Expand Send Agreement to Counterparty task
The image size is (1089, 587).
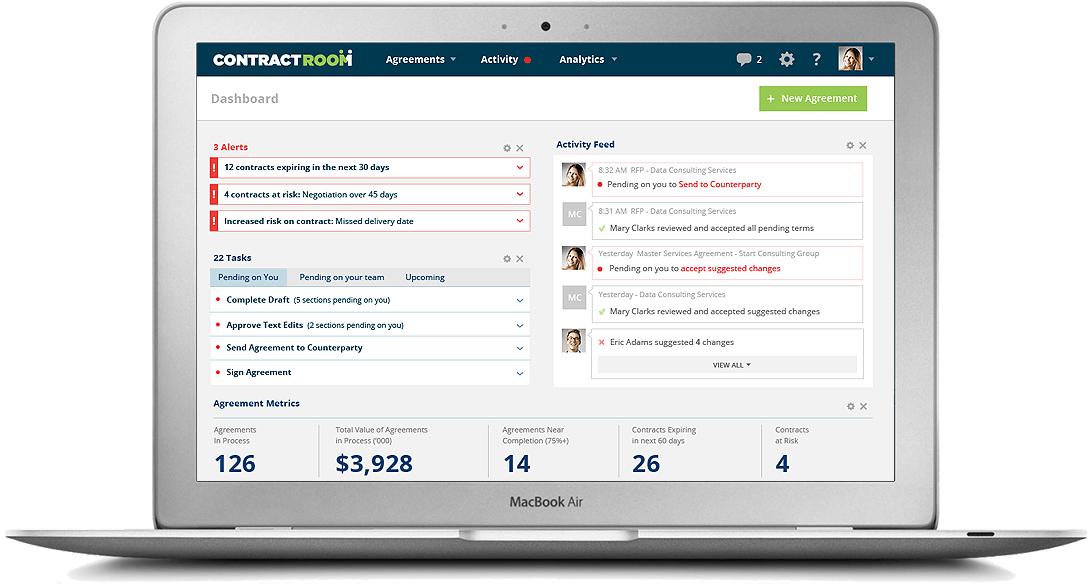(x=519, y=349)
